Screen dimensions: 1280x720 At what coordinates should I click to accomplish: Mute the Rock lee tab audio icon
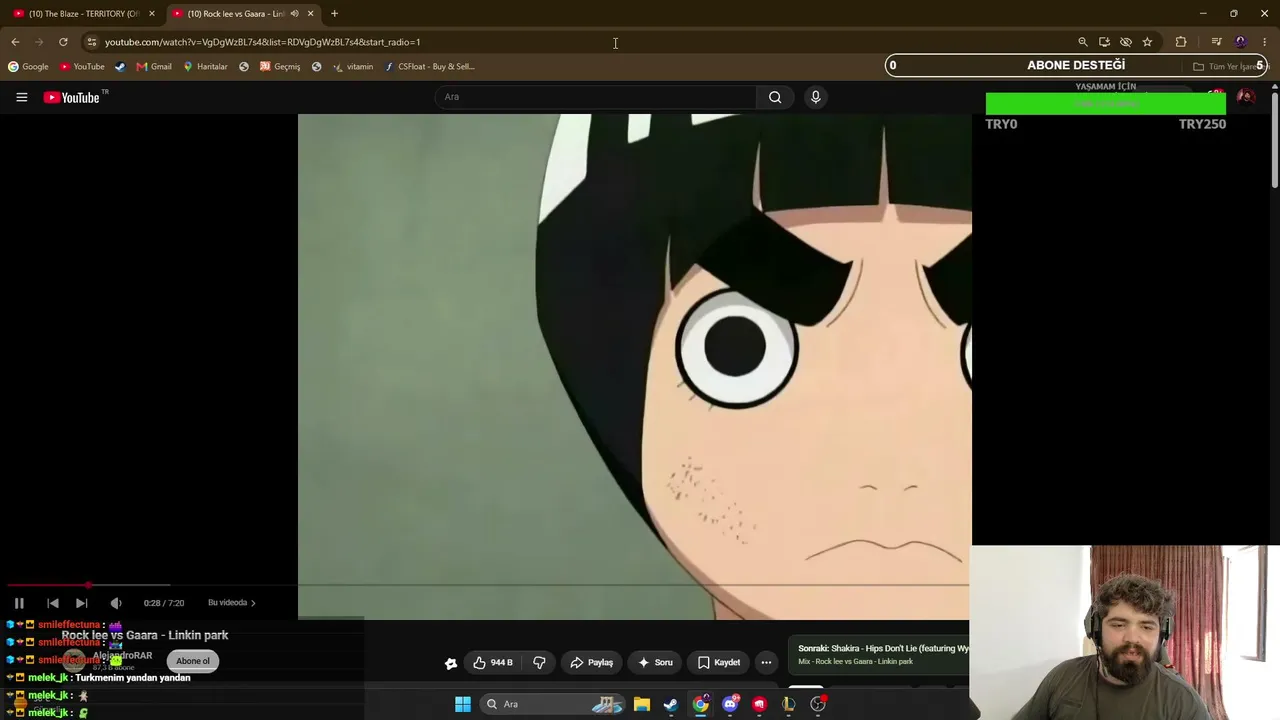tap(294, 13)
